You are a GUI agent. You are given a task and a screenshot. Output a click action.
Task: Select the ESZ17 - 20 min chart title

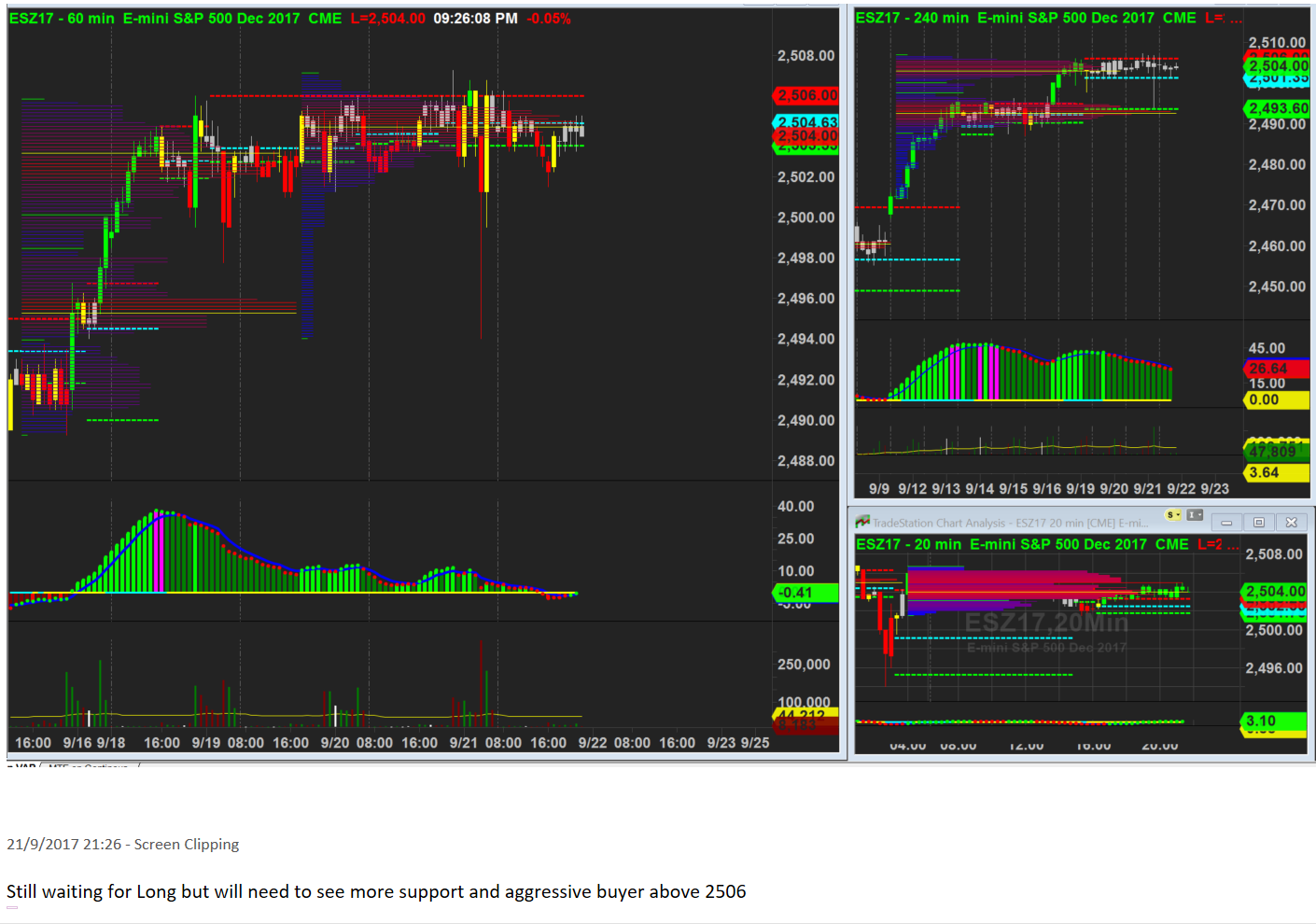click(908, 544)
